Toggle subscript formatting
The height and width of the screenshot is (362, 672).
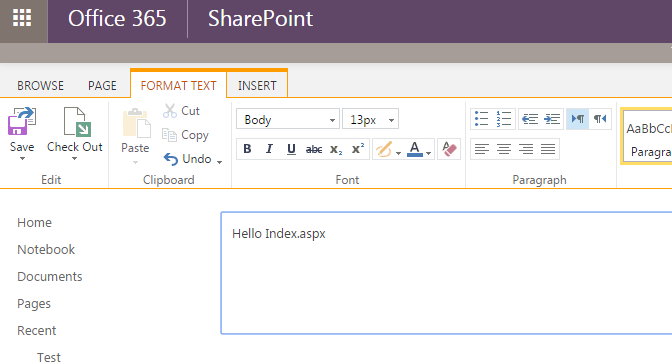coord(336,149)
